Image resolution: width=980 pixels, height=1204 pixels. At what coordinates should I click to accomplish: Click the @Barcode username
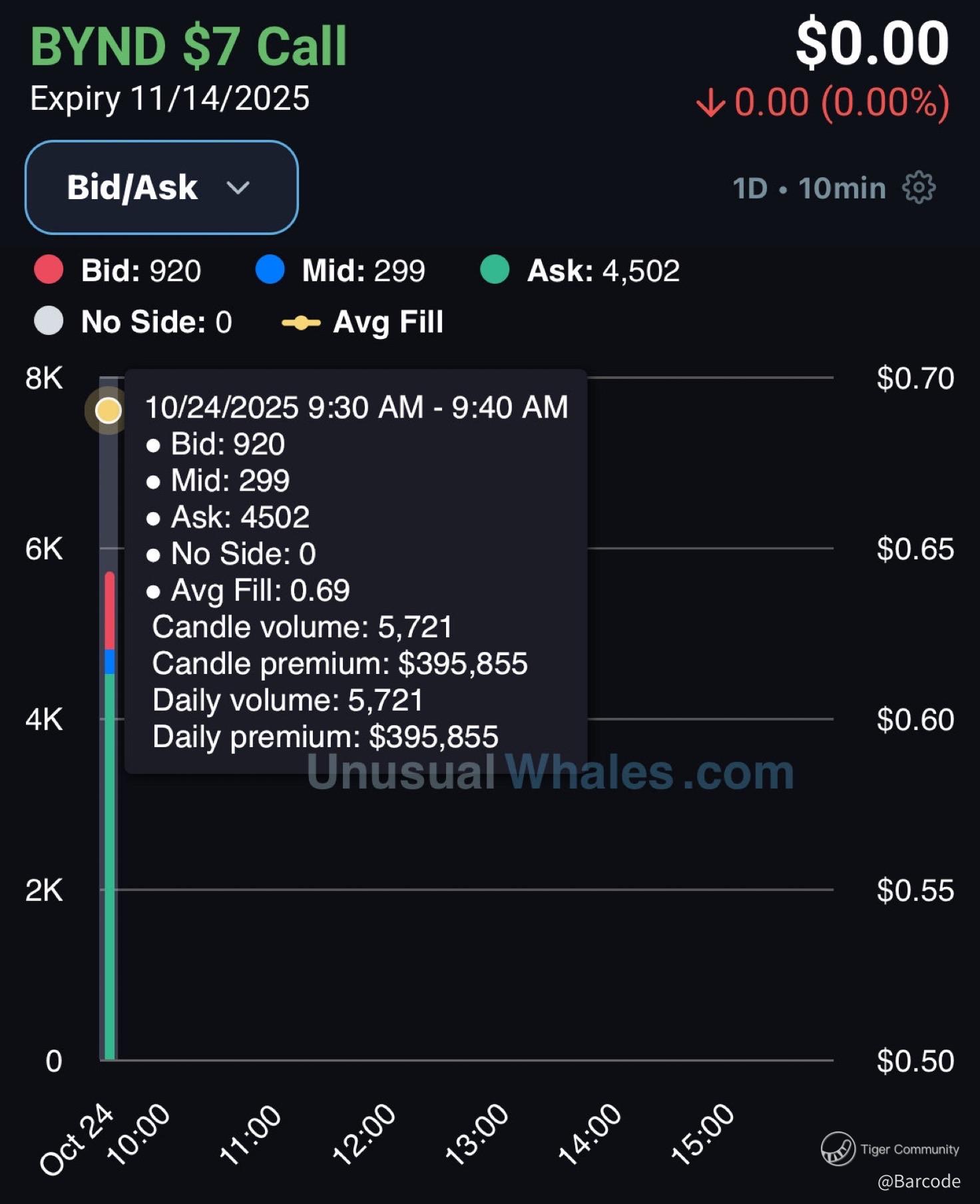[x=919, y=1181]
